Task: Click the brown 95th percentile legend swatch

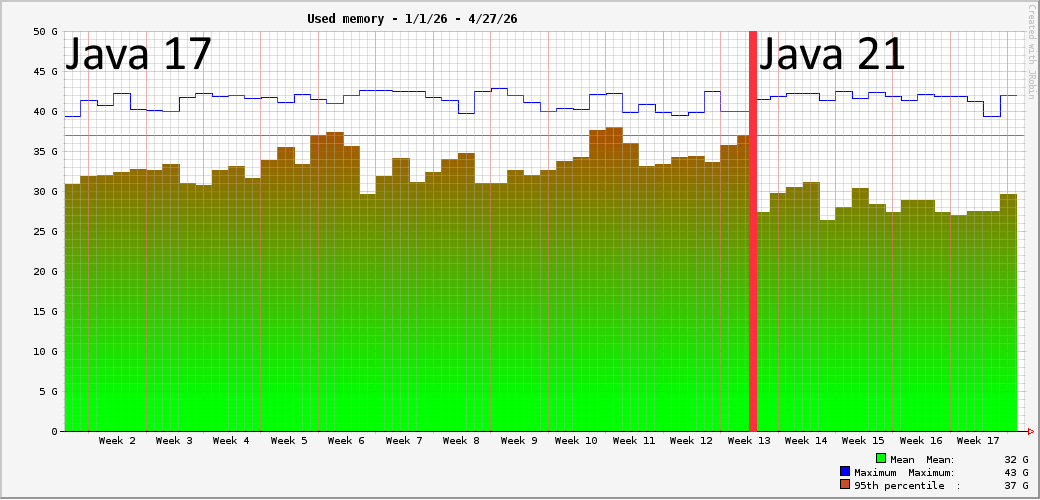Action: [845, 485]
